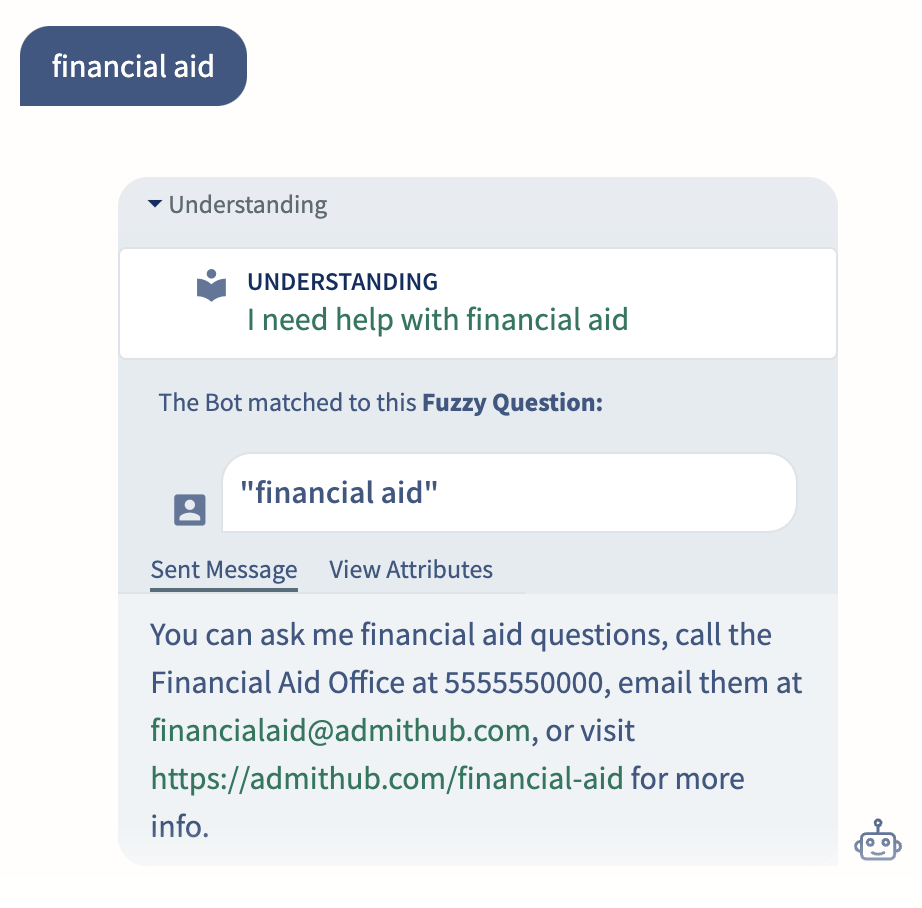Click "You can ask me" message line

(x=461, y=635)
